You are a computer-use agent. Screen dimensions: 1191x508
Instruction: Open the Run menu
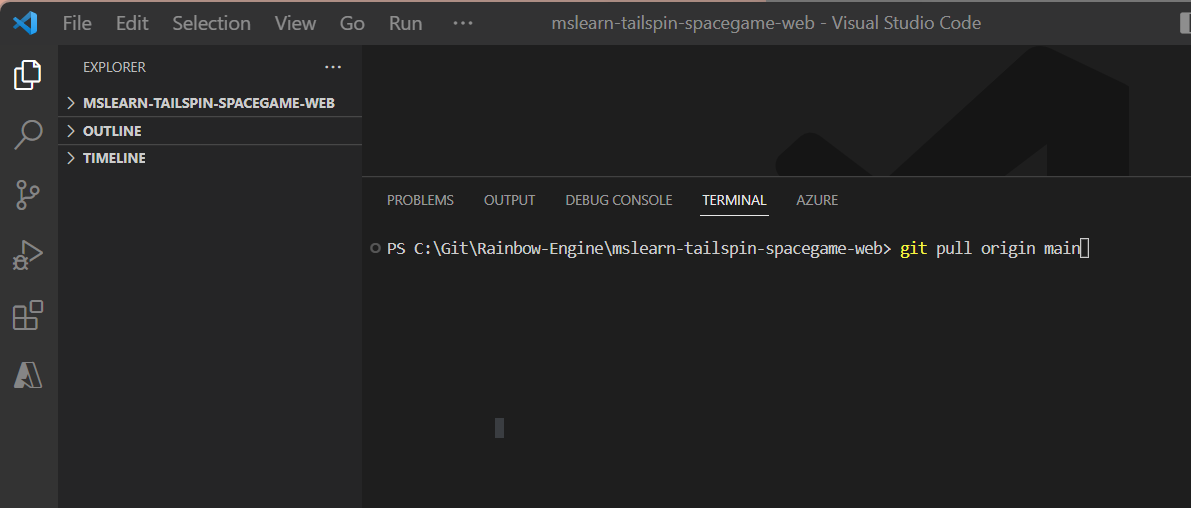(406, 24)
